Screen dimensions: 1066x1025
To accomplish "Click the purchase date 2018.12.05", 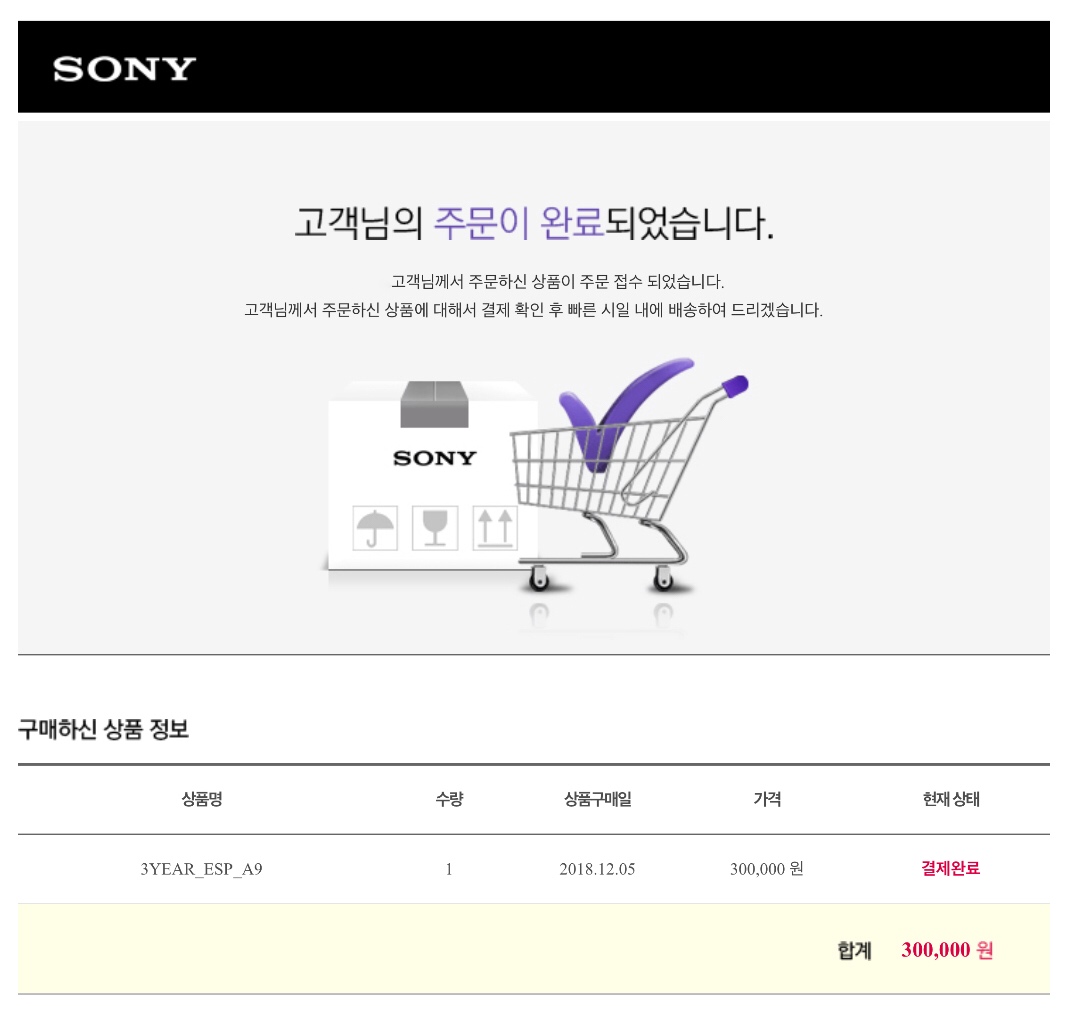I will click(597, 869).
